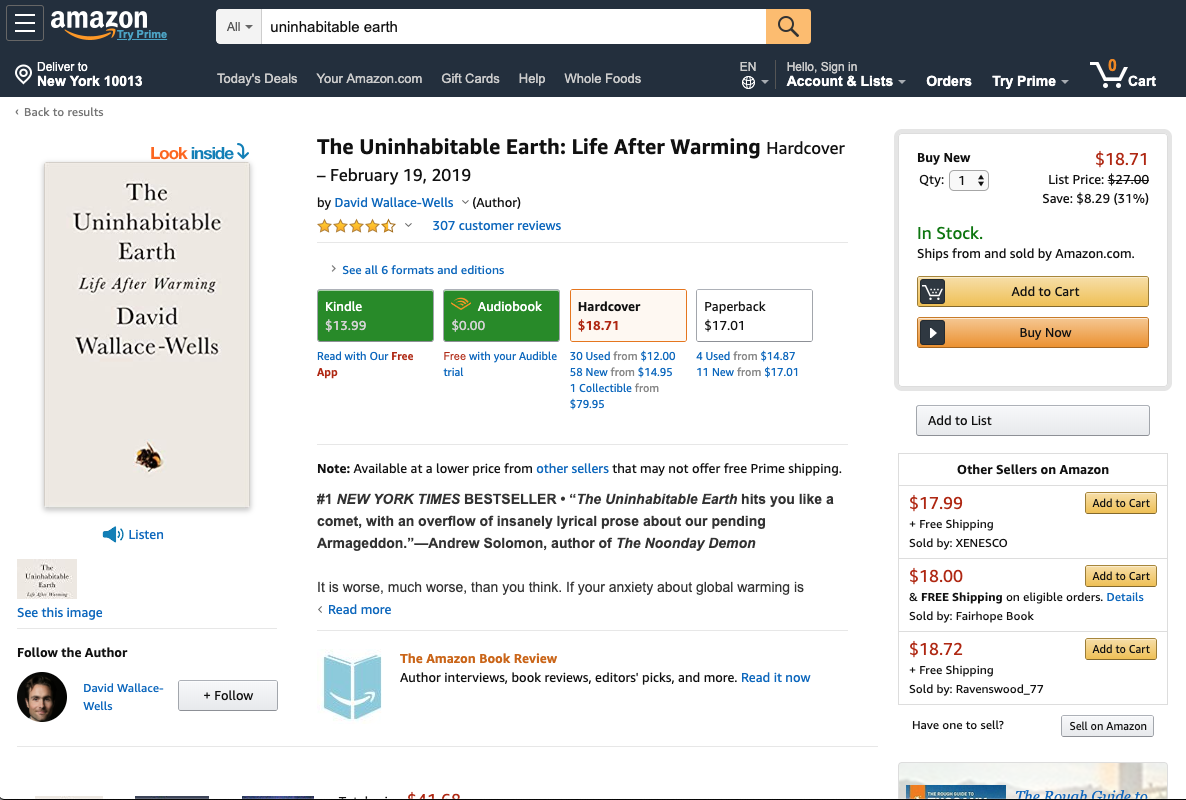The height and width of the screenshot is (800, 1186).
Task: Select the Audiobook format option
Action: (501, 315)
